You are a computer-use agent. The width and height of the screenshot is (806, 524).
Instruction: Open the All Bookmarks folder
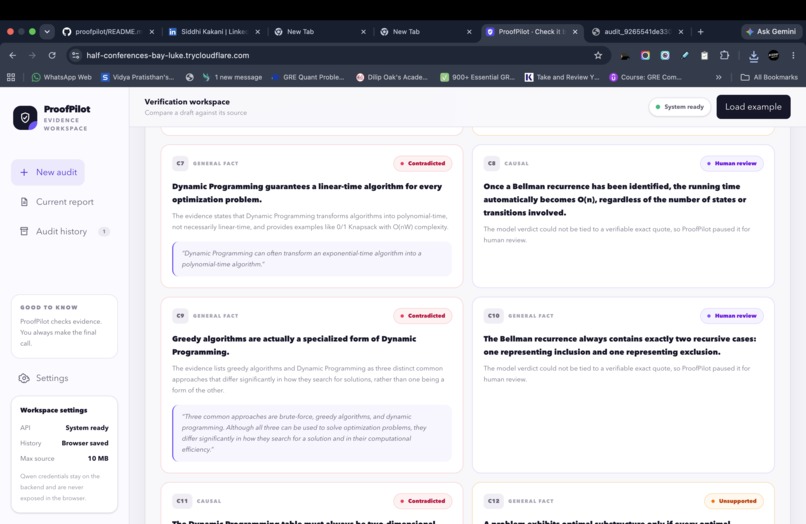point(769,78)
